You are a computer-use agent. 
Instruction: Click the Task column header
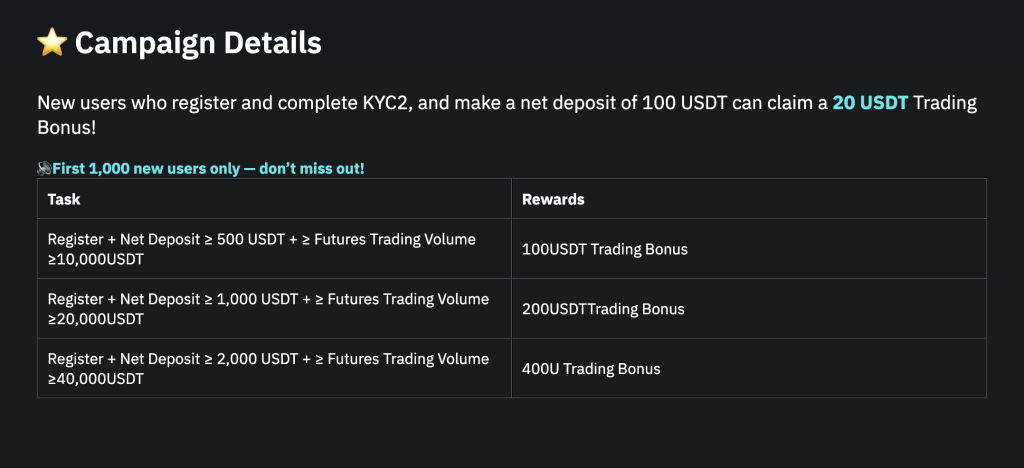[x=64, y=199]
